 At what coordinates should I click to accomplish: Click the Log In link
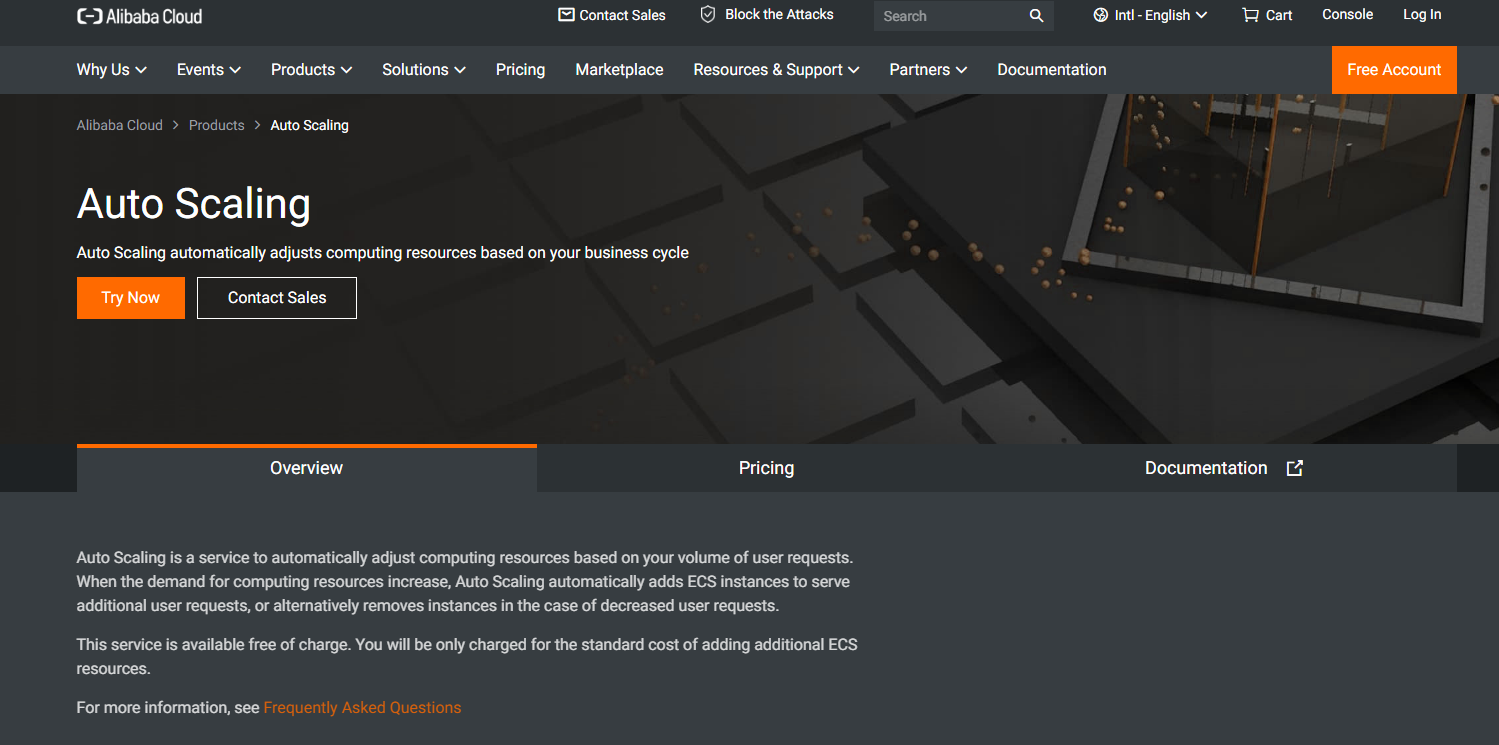pos(1422,14)
